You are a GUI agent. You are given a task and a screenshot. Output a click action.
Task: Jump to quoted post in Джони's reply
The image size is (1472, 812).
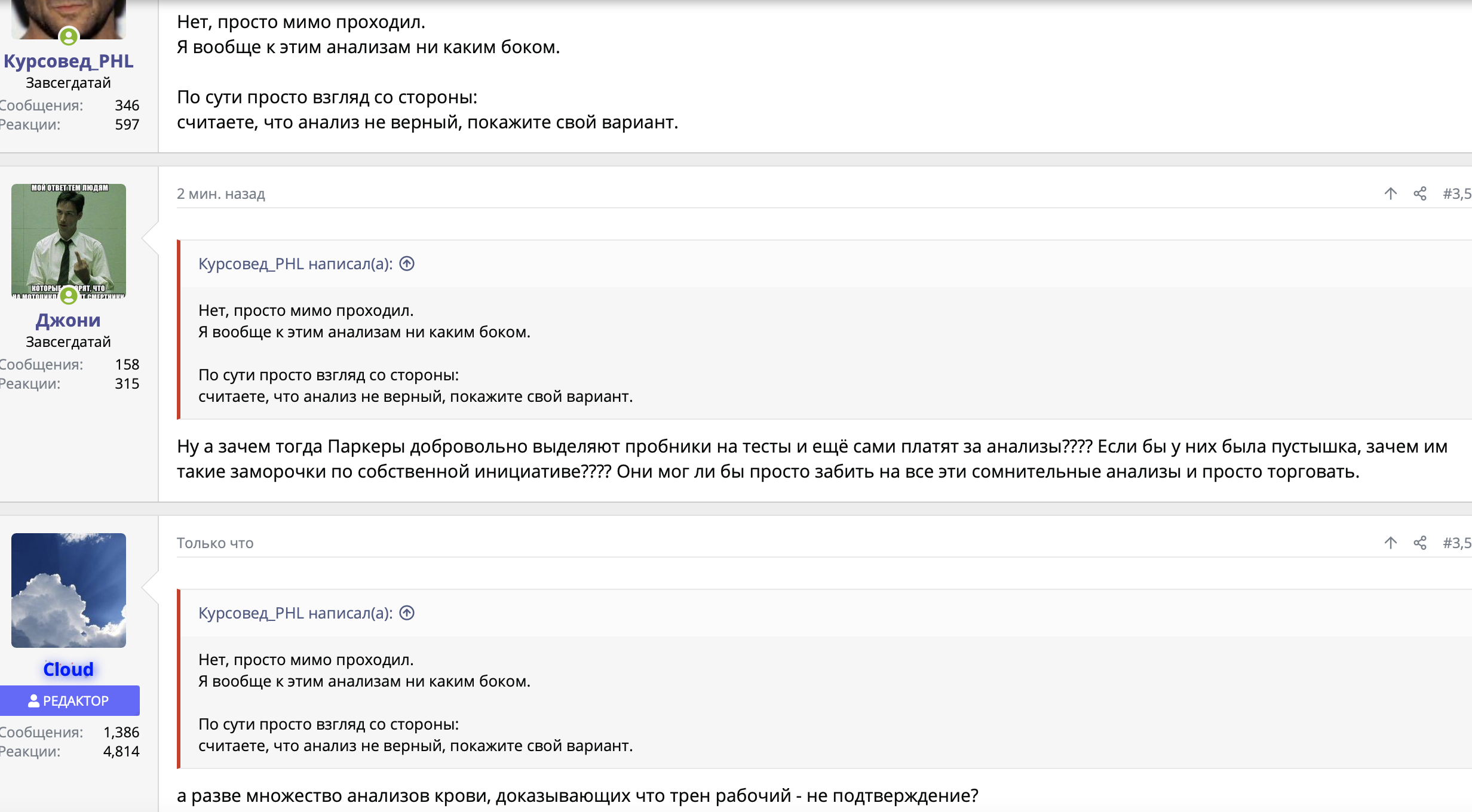[x=407, y=263]
